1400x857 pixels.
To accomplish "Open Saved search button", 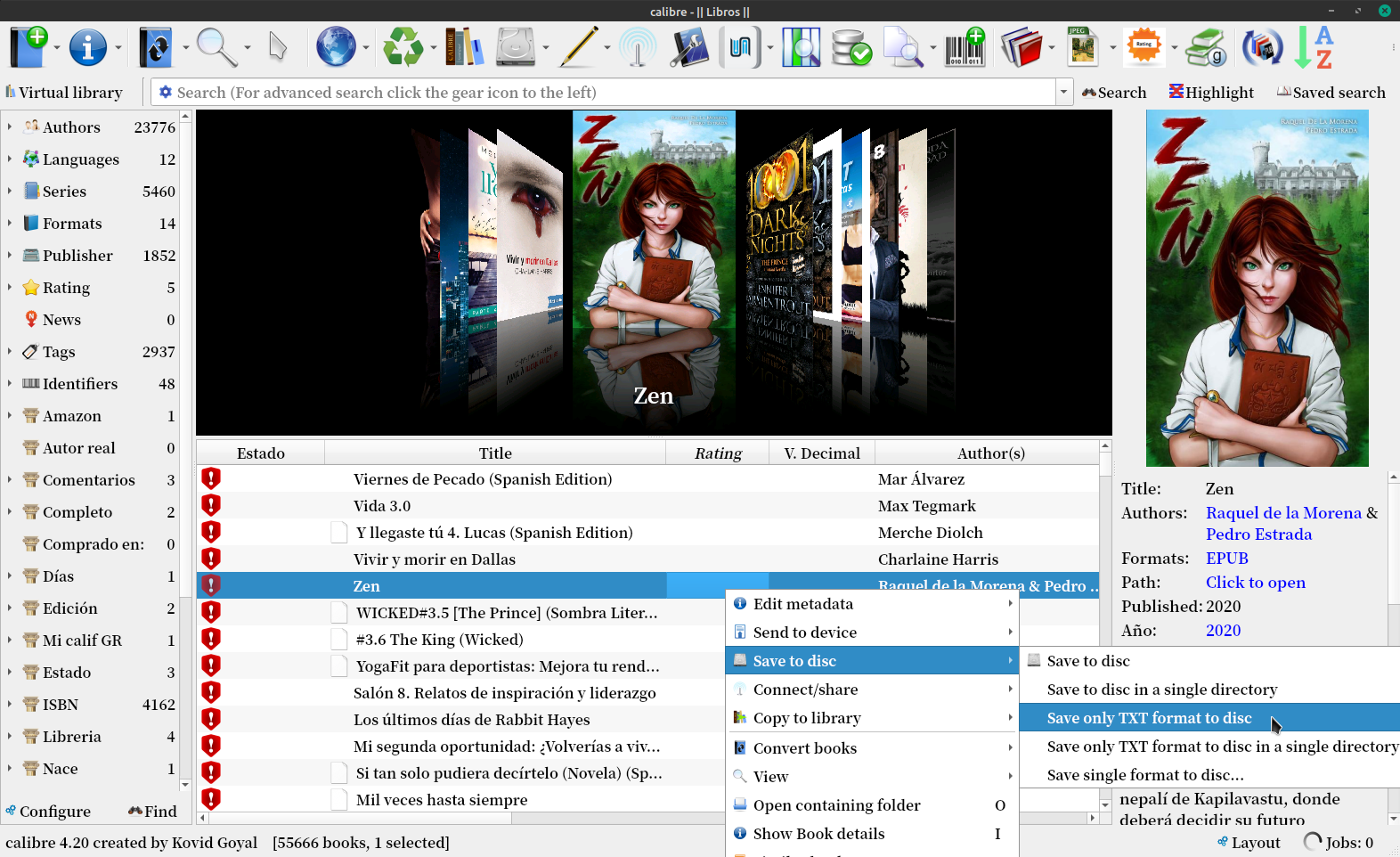I will point(1331,92).
